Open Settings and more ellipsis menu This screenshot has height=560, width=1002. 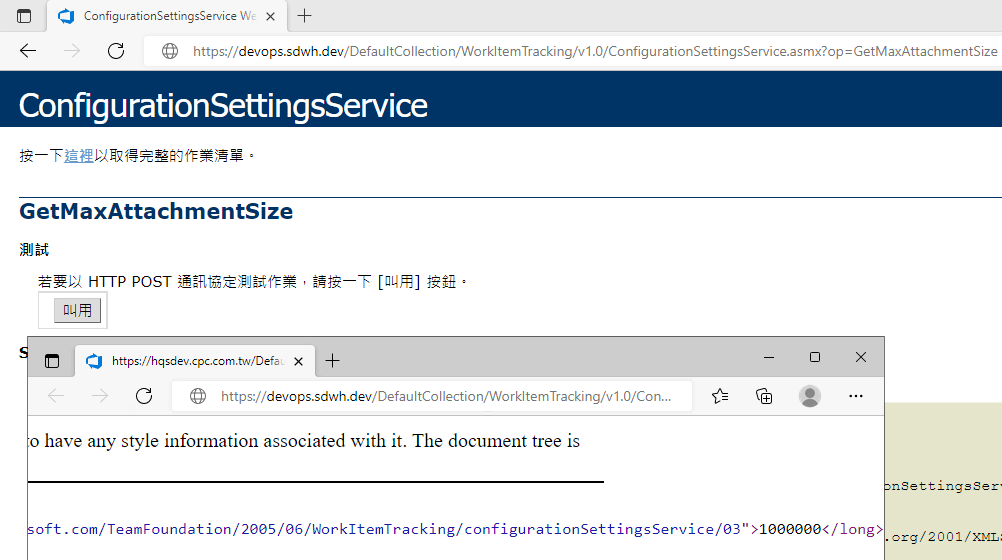(x=856, y=396)
